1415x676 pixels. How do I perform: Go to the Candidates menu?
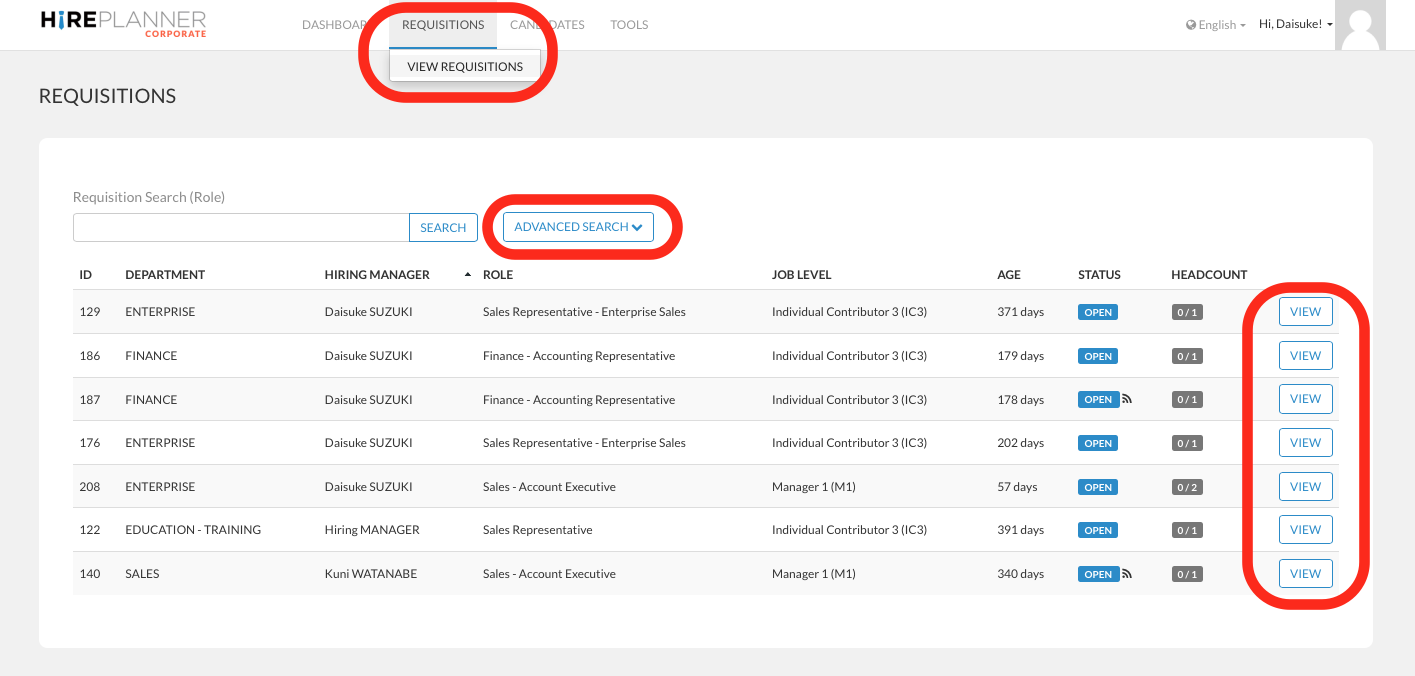(x=547, y=25)
